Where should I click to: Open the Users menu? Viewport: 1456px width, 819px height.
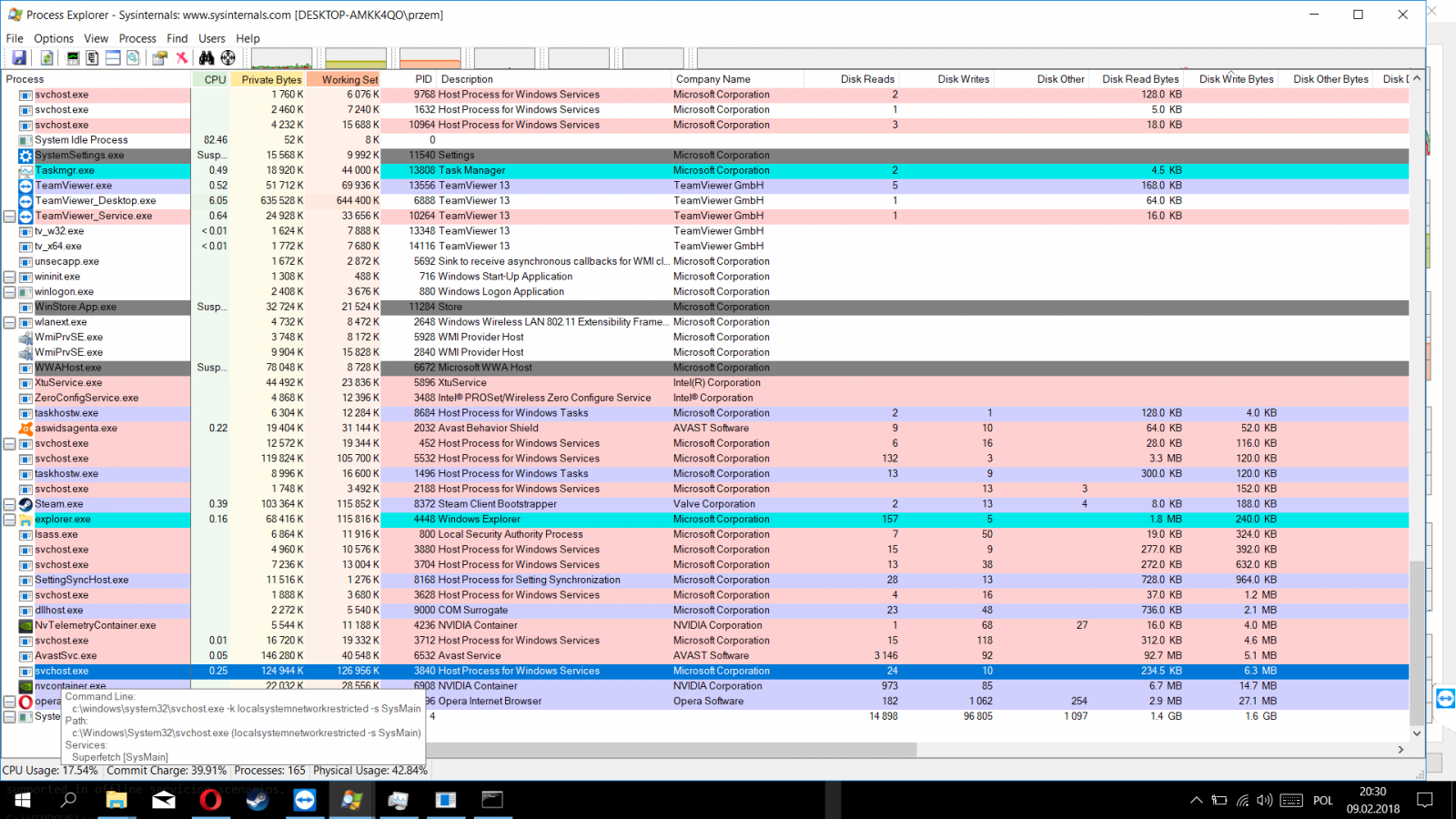[212, 38]
